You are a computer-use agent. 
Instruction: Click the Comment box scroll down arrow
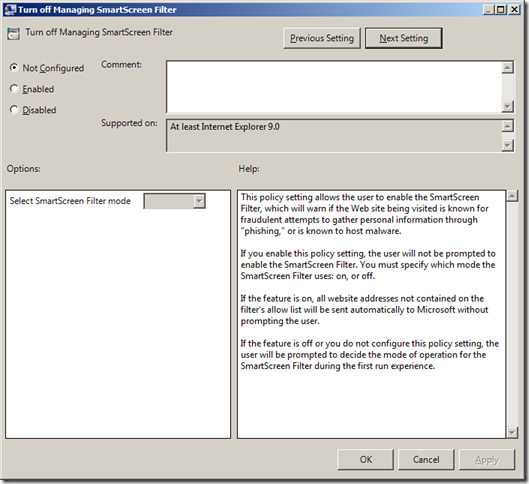click(x=507, y=107)
